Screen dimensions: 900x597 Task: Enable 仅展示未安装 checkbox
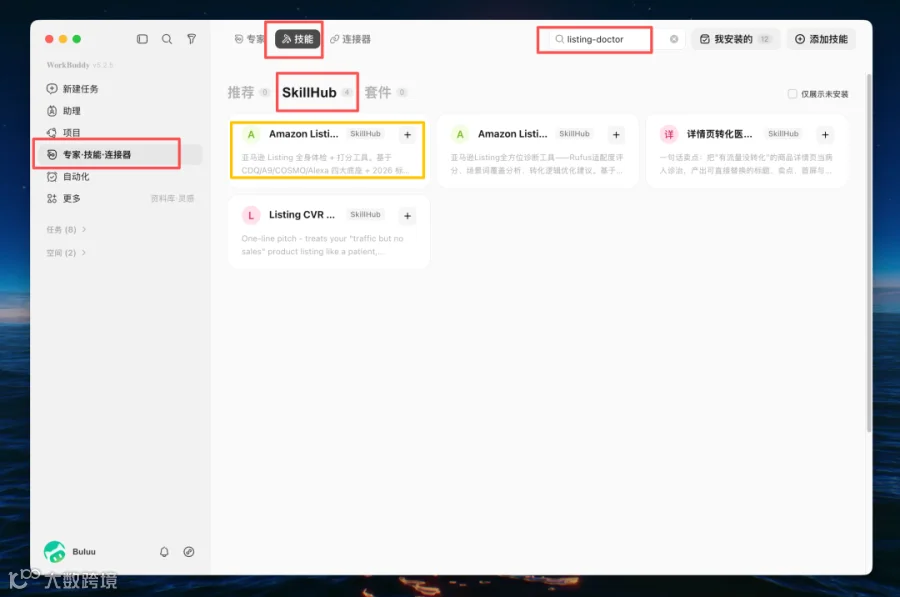[x=792, y=94]
